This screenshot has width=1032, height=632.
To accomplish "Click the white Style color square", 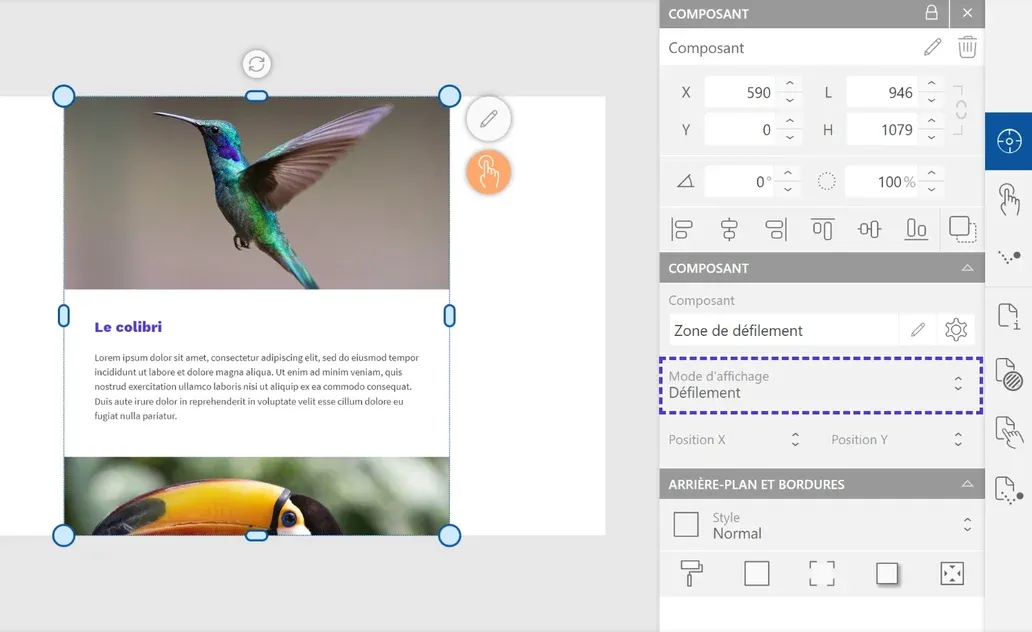I will [x=686, y=524].
